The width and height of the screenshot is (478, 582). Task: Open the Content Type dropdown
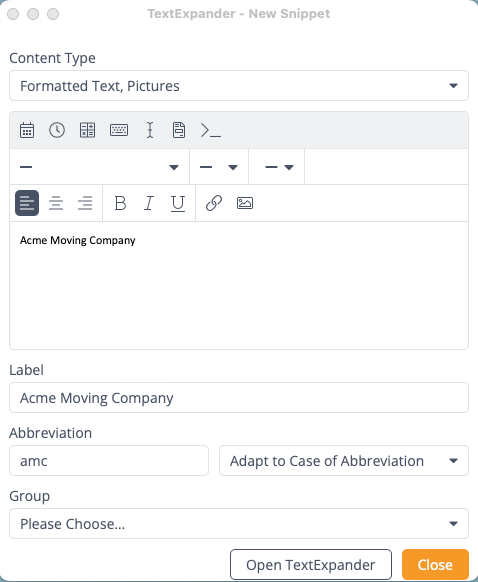click(239, 86)
